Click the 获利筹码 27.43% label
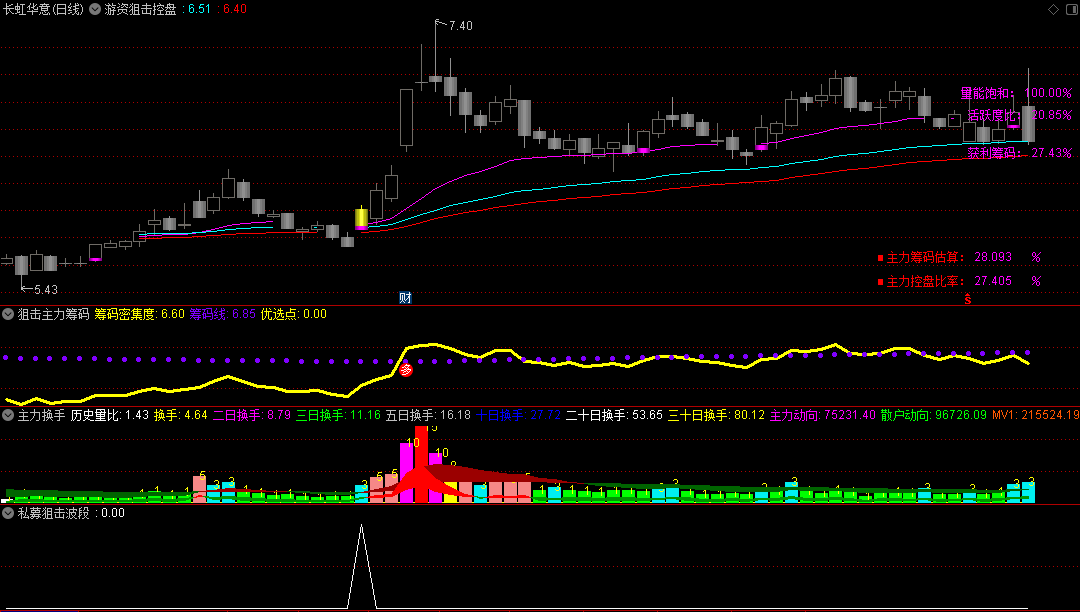The height and width of the screenshot is (612, 1080). (1019, 153)
